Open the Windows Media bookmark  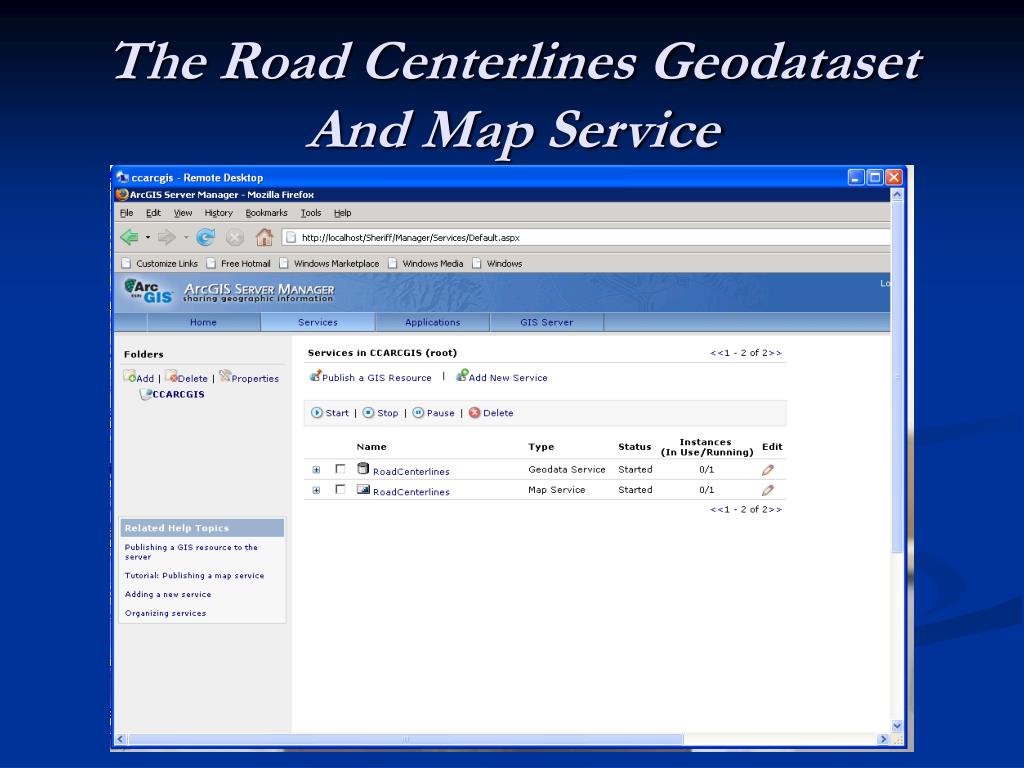click(426, 263)
